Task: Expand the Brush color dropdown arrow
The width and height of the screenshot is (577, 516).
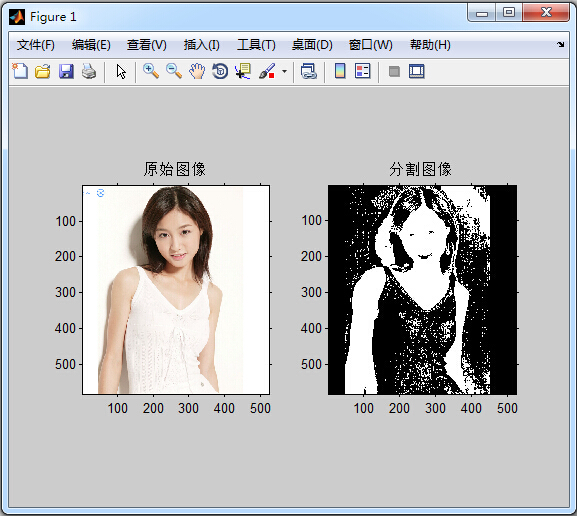Action: pos(284,71)
